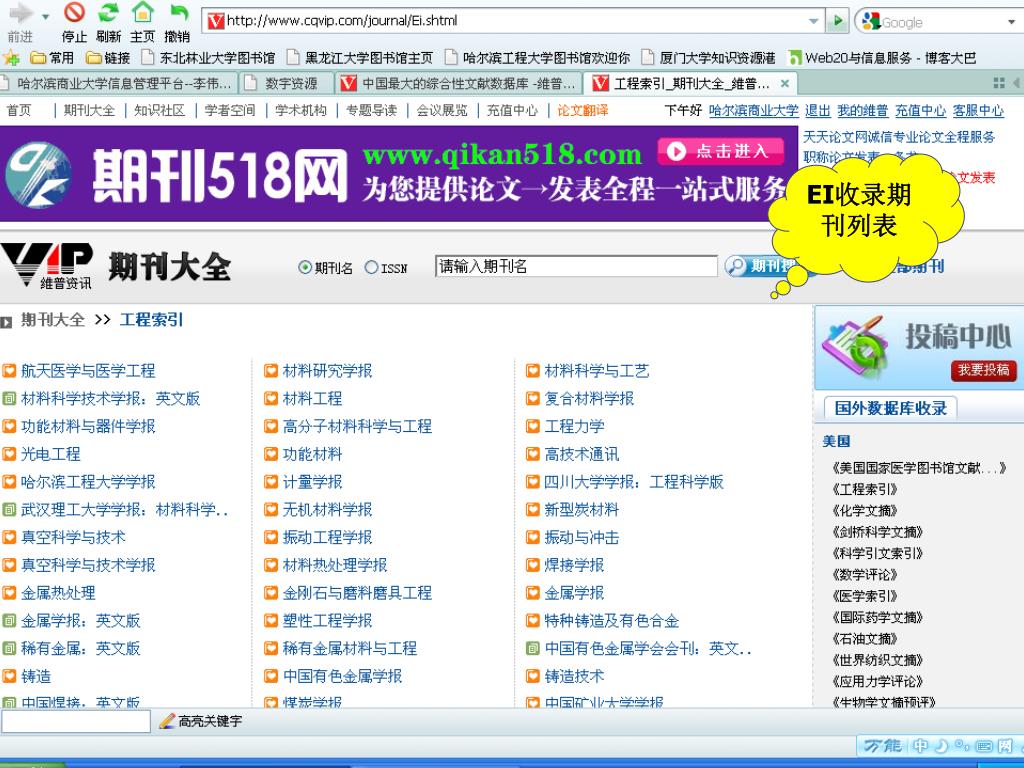Click the icon beside 航天医学与医学工程
Screen dimensions: 1024x768
[9, 371]
